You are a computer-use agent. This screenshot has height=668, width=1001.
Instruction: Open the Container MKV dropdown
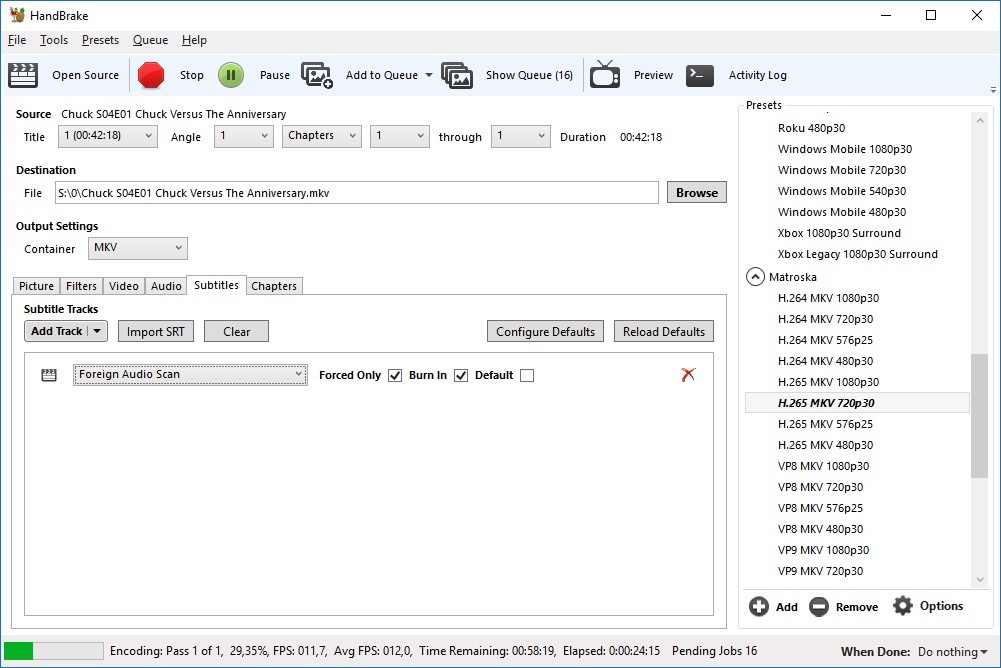137,248
